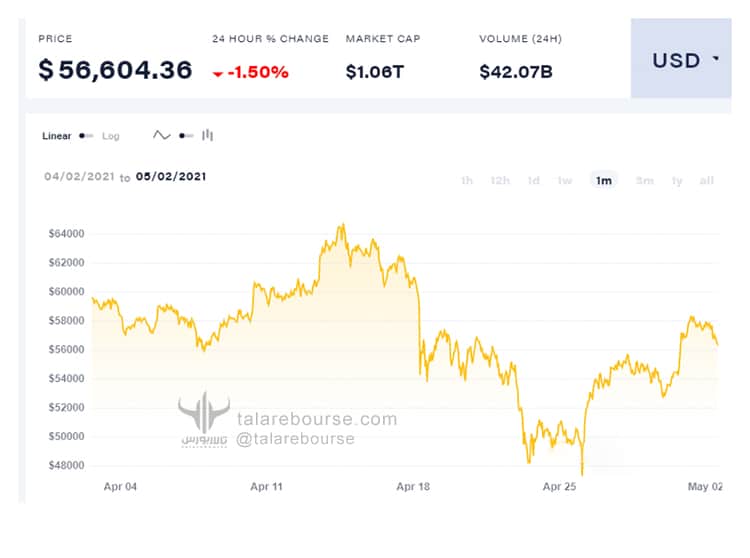Viewport: 750px width, 558px height.
Task: Select the Linear scale label
Action: 57,136
